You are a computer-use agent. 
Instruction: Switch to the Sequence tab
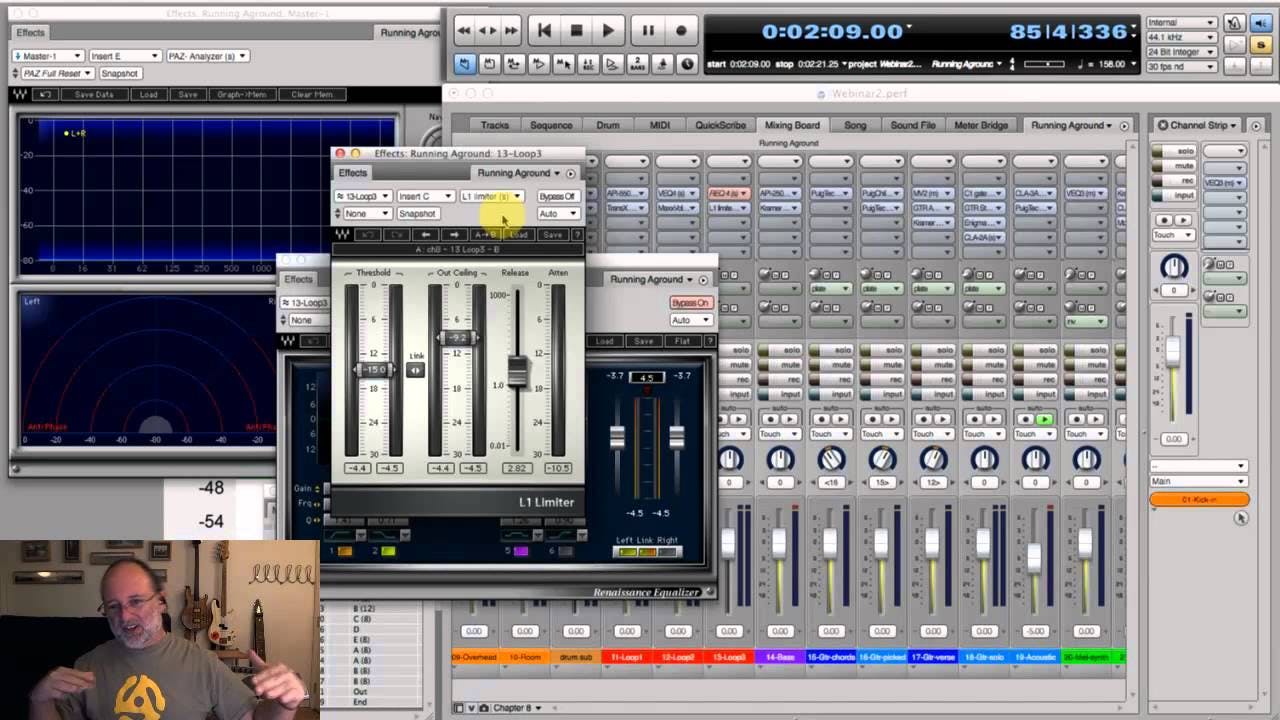click(x=551, y=125)
